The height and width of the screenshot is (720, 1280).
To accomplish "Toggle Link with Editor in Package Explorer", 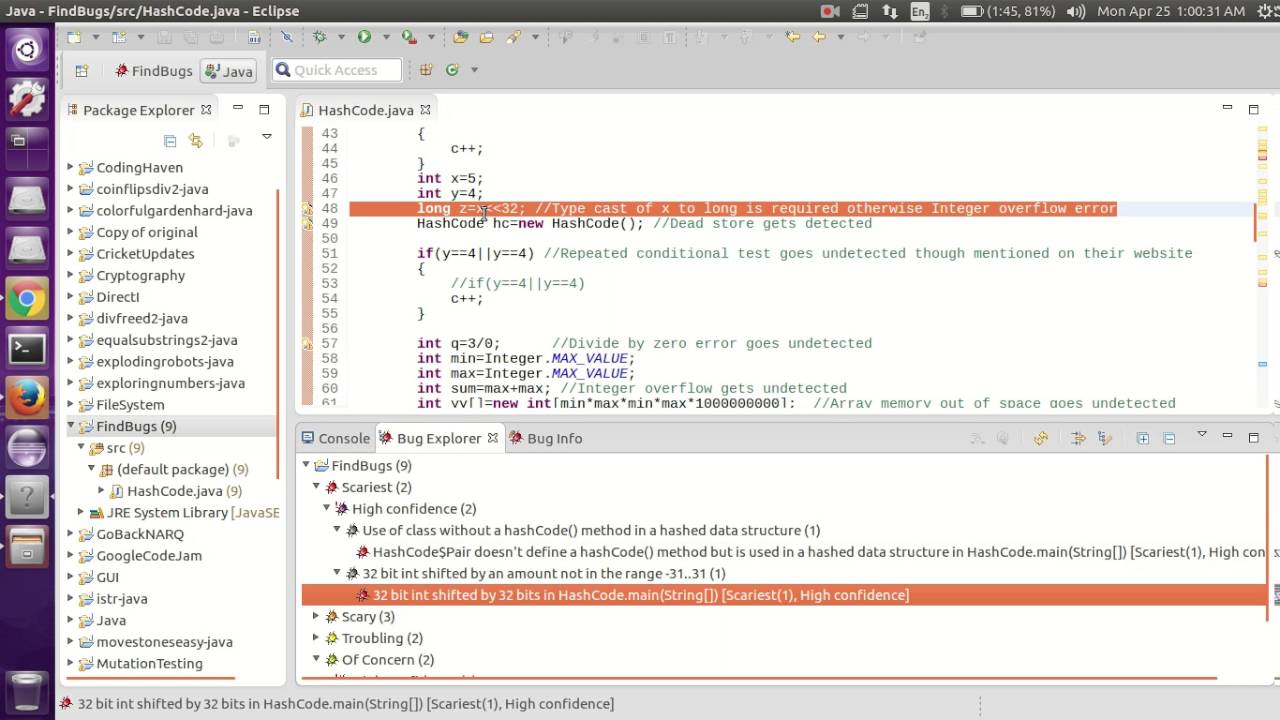I will 196,141.
